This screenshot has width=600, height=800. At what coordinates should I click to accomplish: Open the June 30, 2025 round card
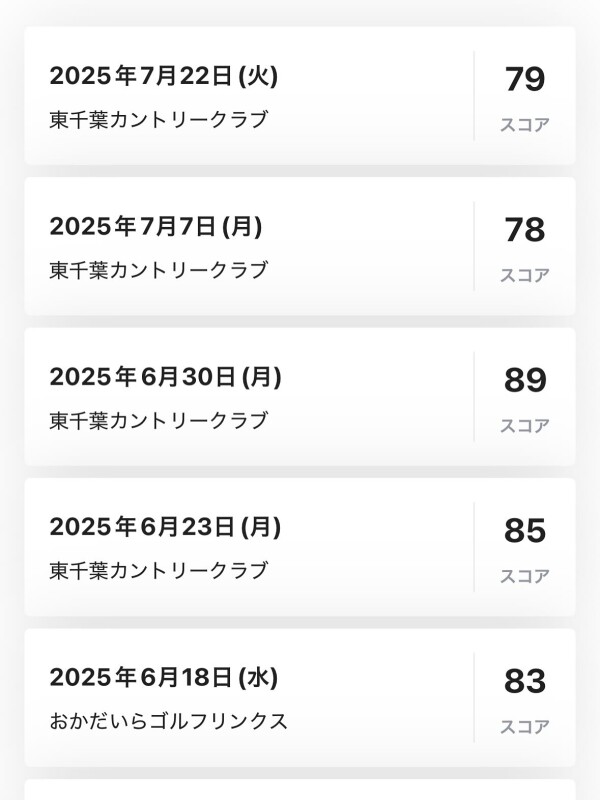pos(300,396)
